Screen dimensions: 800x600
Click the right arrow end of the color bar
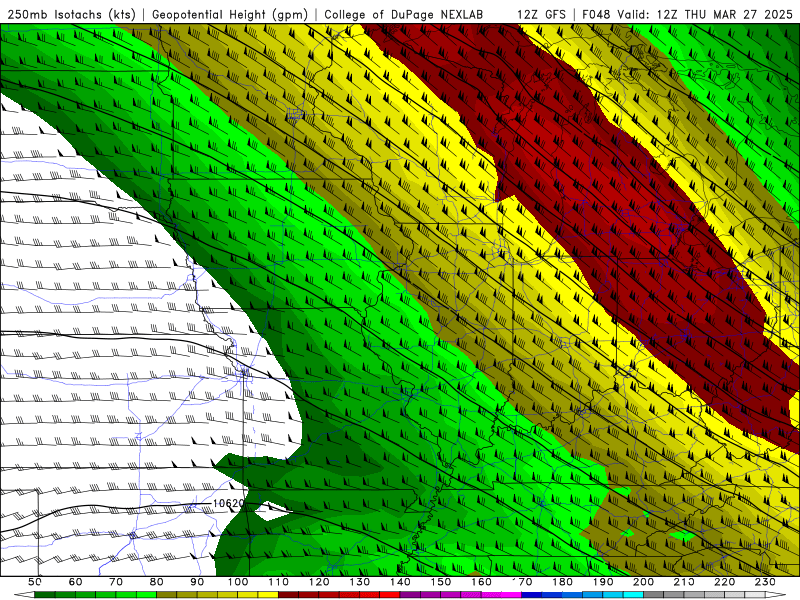[776, 595]
